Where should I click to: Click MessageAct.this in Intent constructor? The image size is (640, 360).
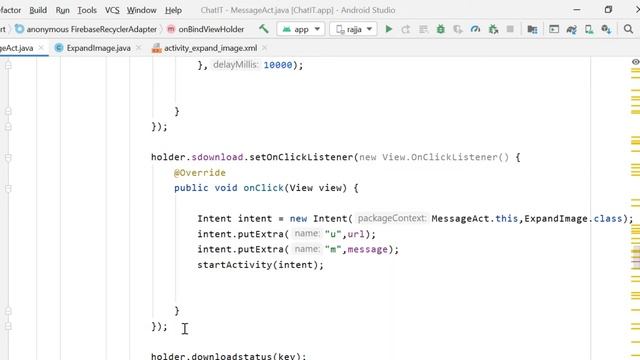click(474, 219)
